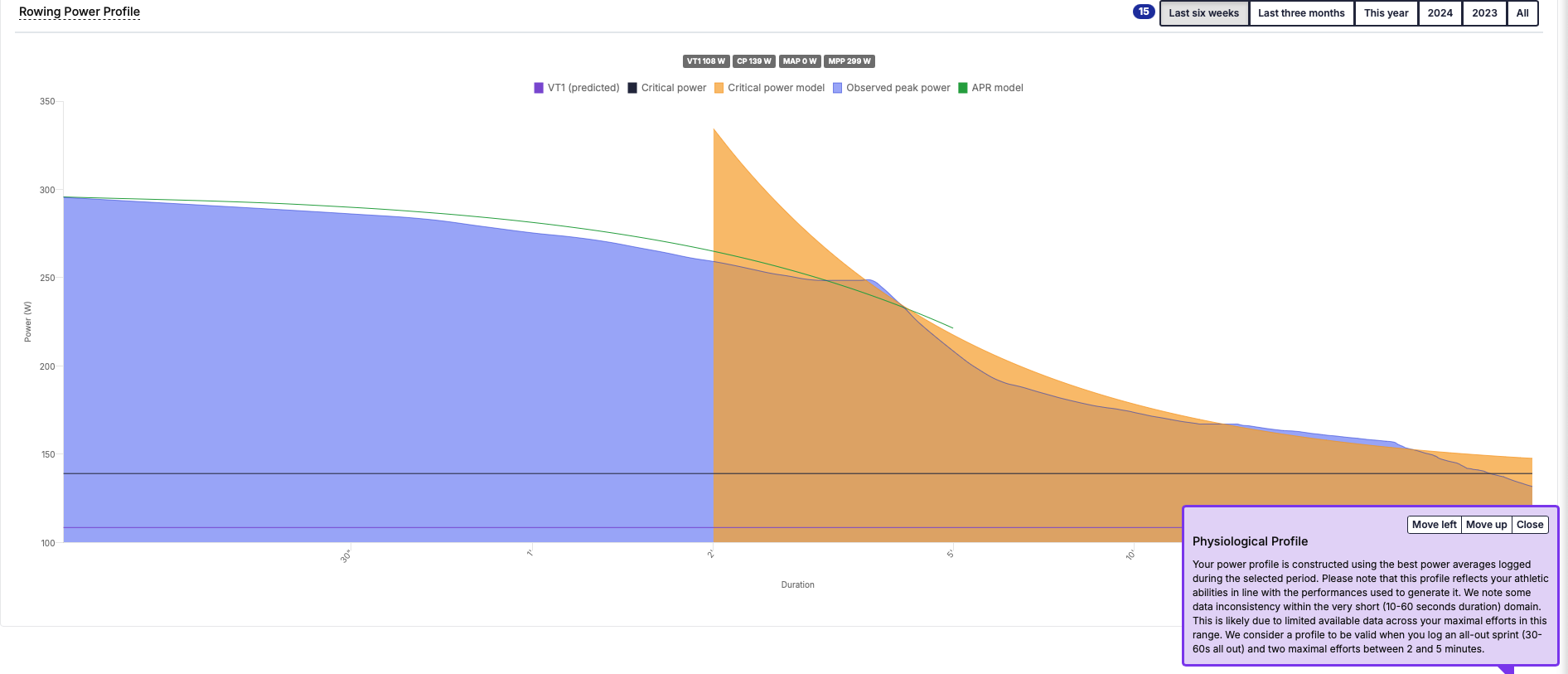
Task: Toggle the Critical power legend entry
Action: 667,88
